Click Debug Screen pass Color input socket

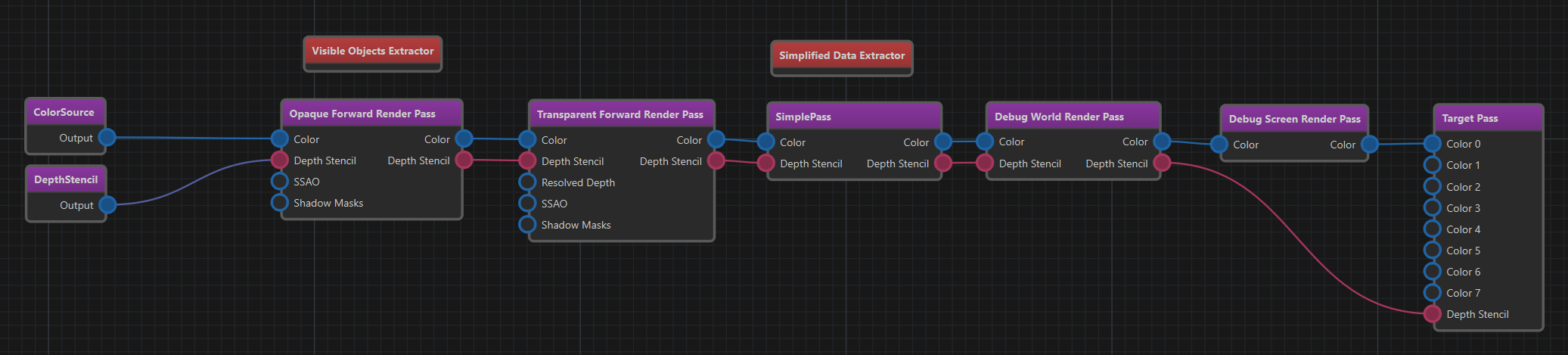click(1219, 145)
